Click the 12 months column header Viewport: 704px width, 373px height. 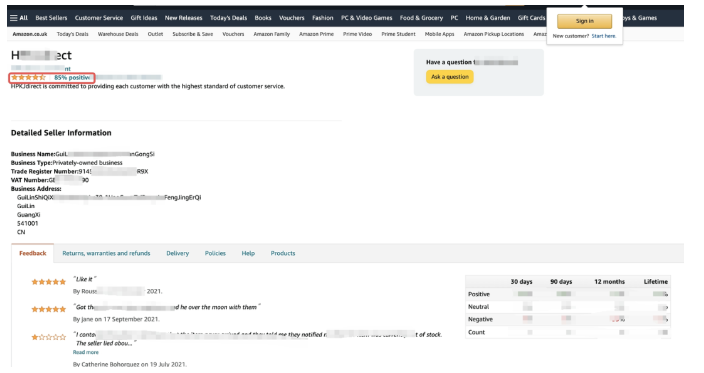(x=609, y=282)
